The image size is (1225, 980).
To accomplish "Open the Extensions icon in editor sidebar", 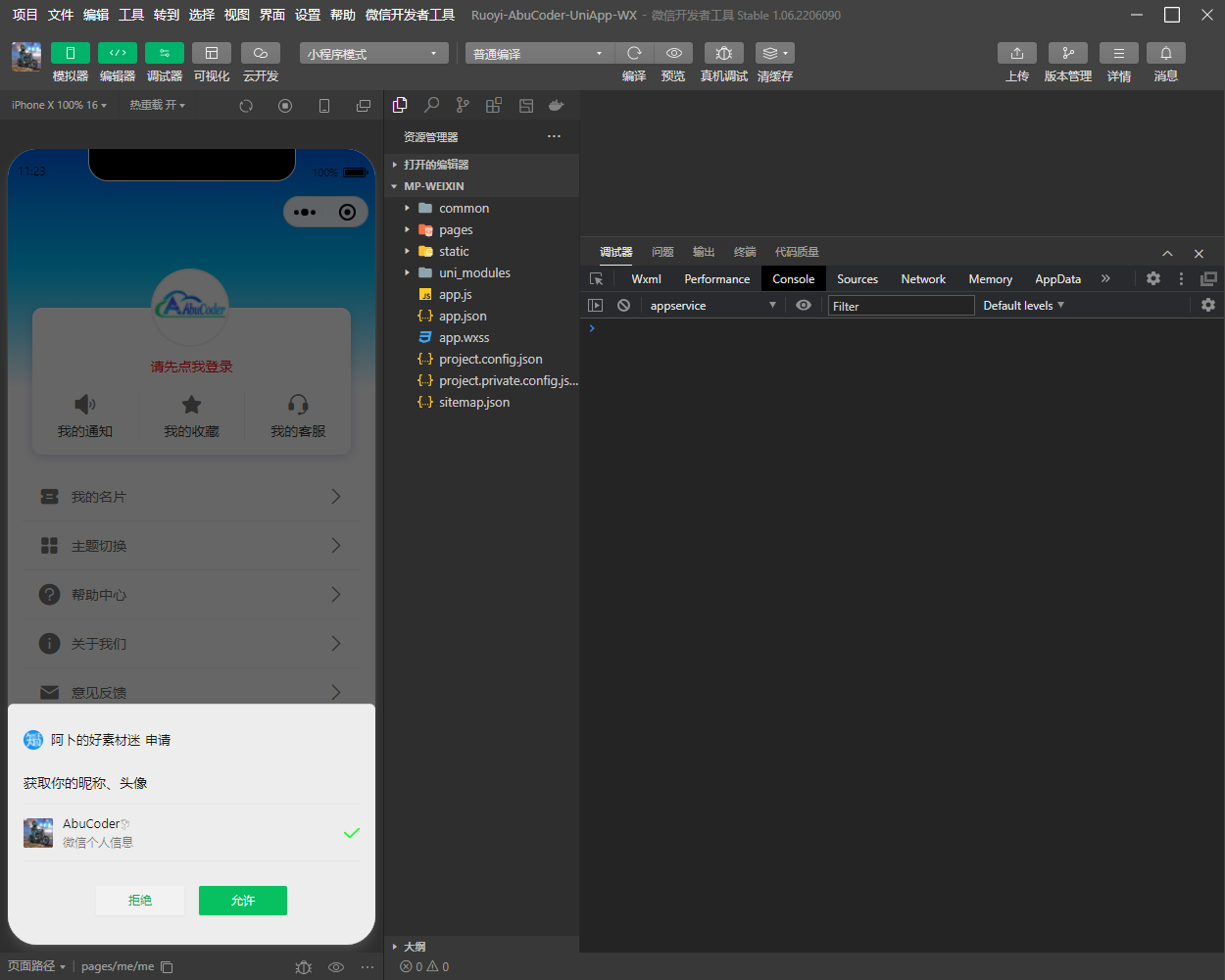I will pyautogui.click(x=494, y=105).
